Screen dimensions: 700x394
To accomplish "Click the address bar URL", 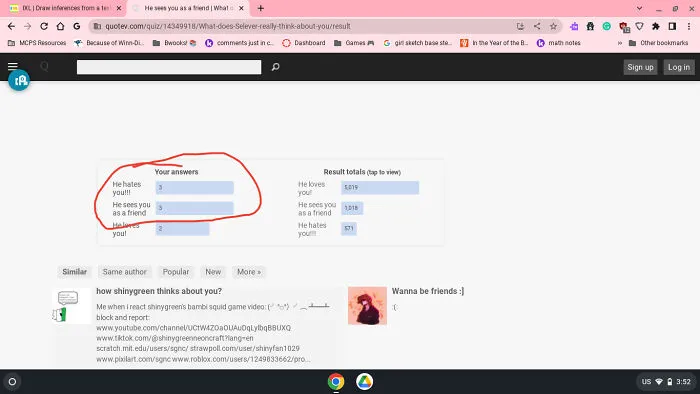I will [228, 26].
